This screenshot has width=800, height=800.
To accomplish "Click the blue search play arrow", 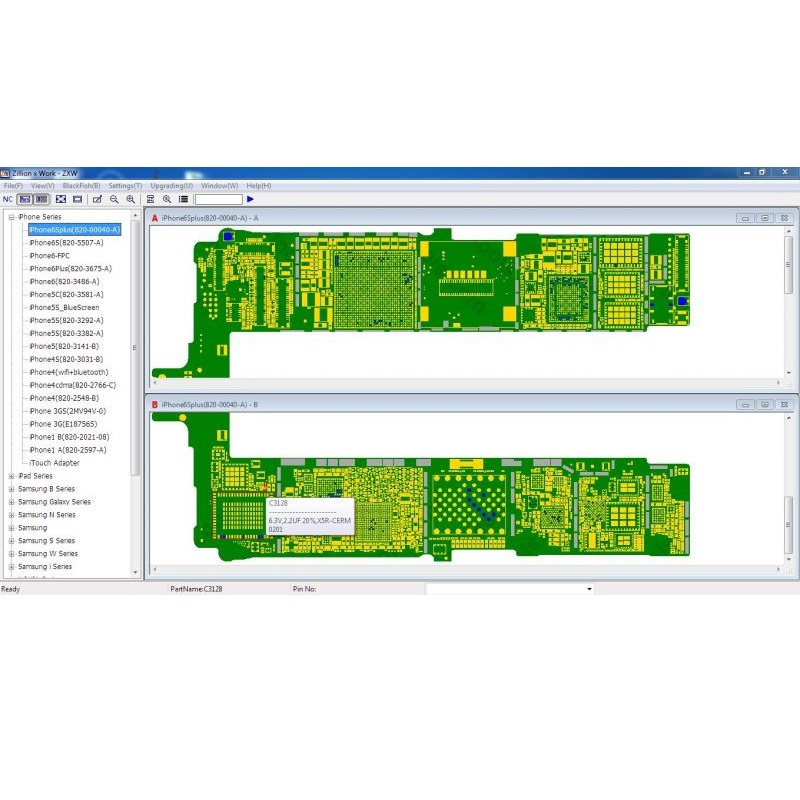I will coord(250,199).
